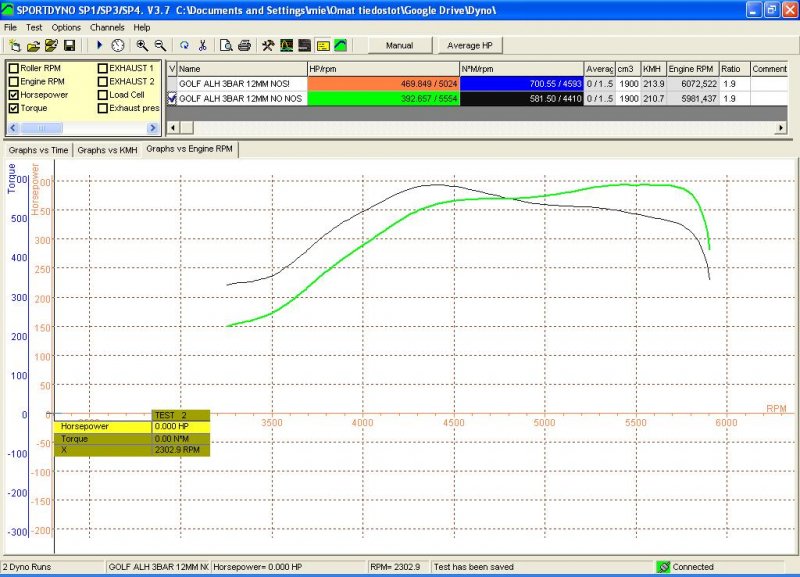Click the Print (printer) toolbar icon

[244, 46]
